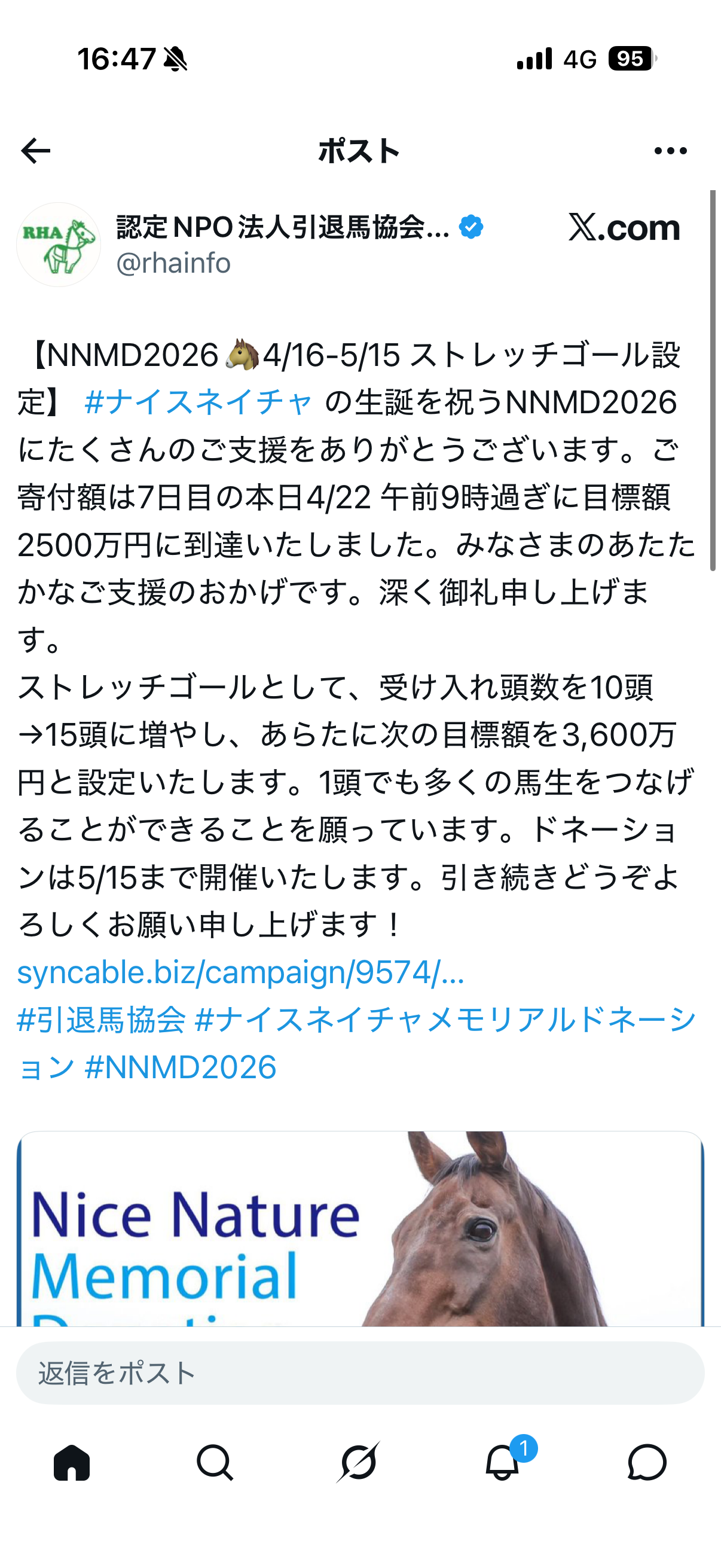
Task: Tap the battery 95 status indicator
Action: (x=632, y=59)
